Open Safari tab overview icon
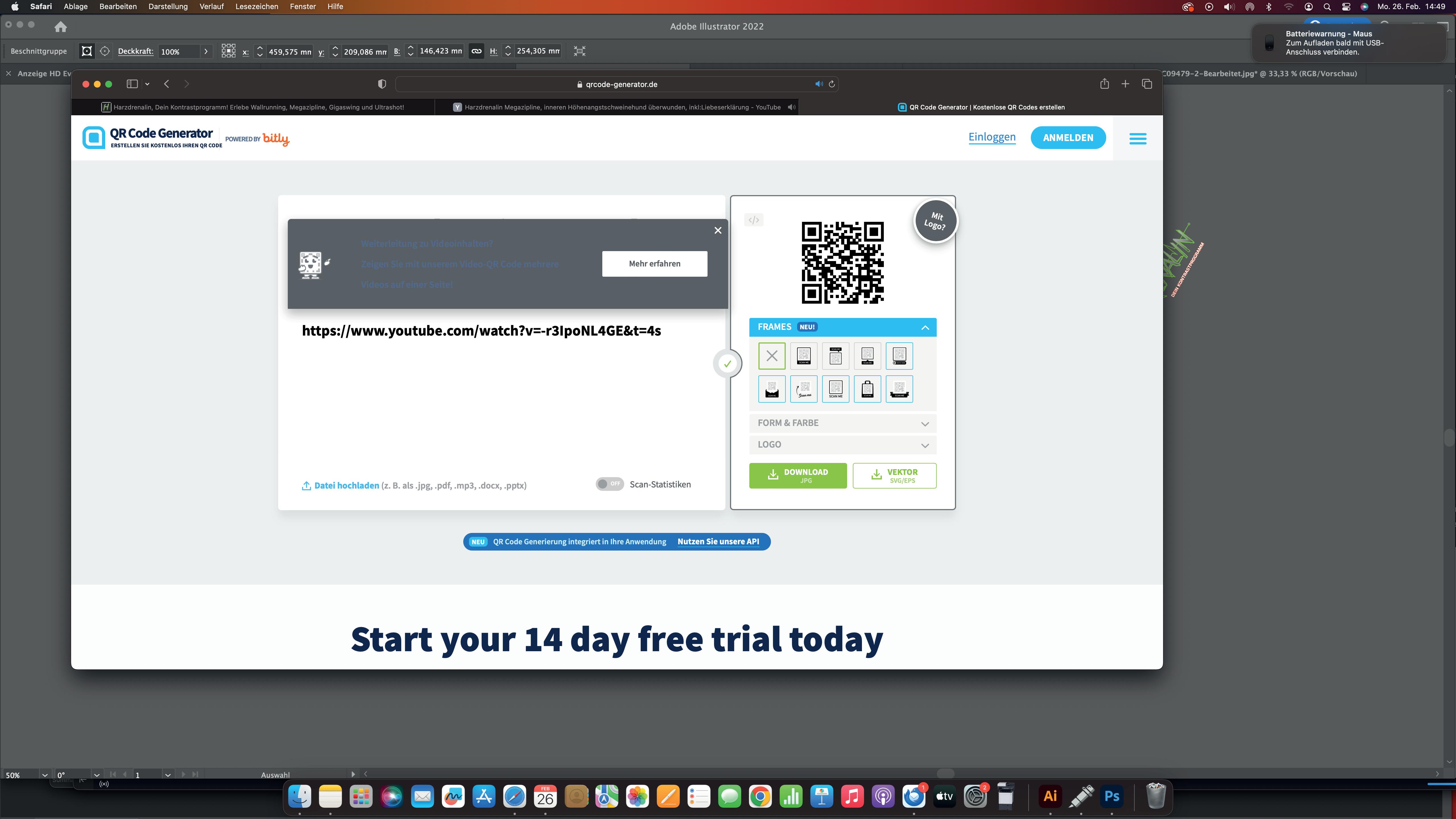1456x819 pixels. (x=1147, y=84)
